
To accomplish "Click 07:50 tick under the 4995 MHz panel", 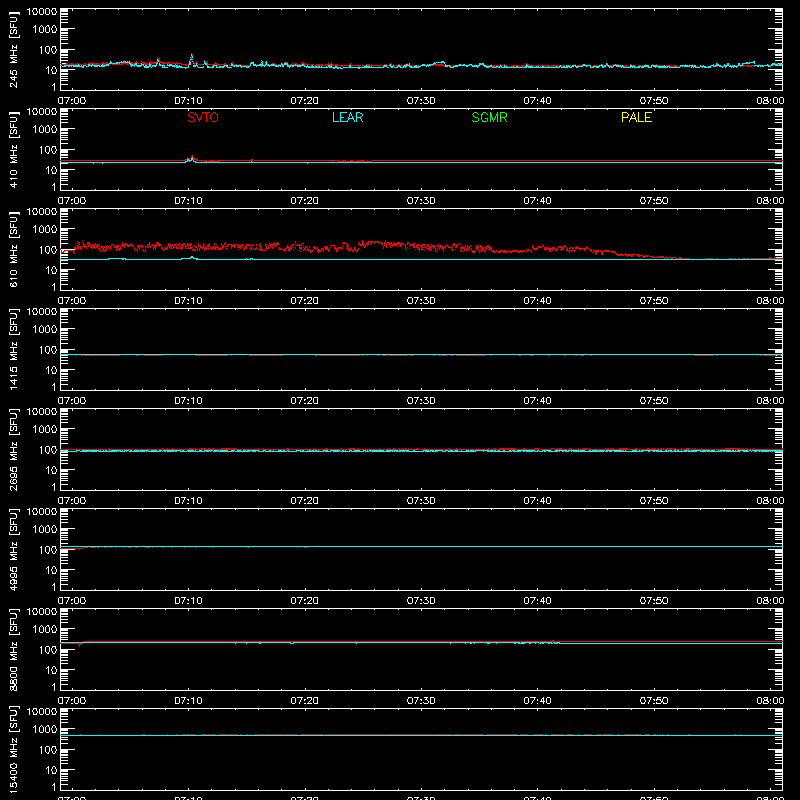I will (654, 601).
